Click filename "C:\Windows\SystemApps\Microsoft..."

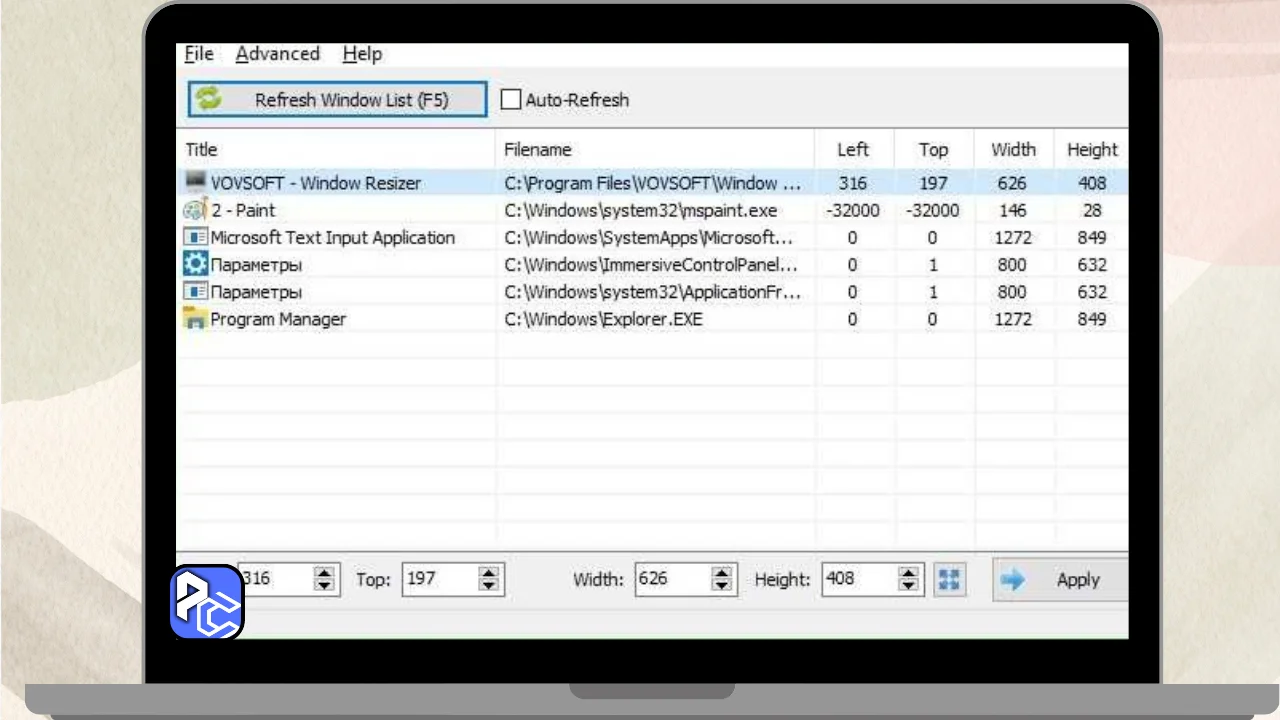pos(649,238)
